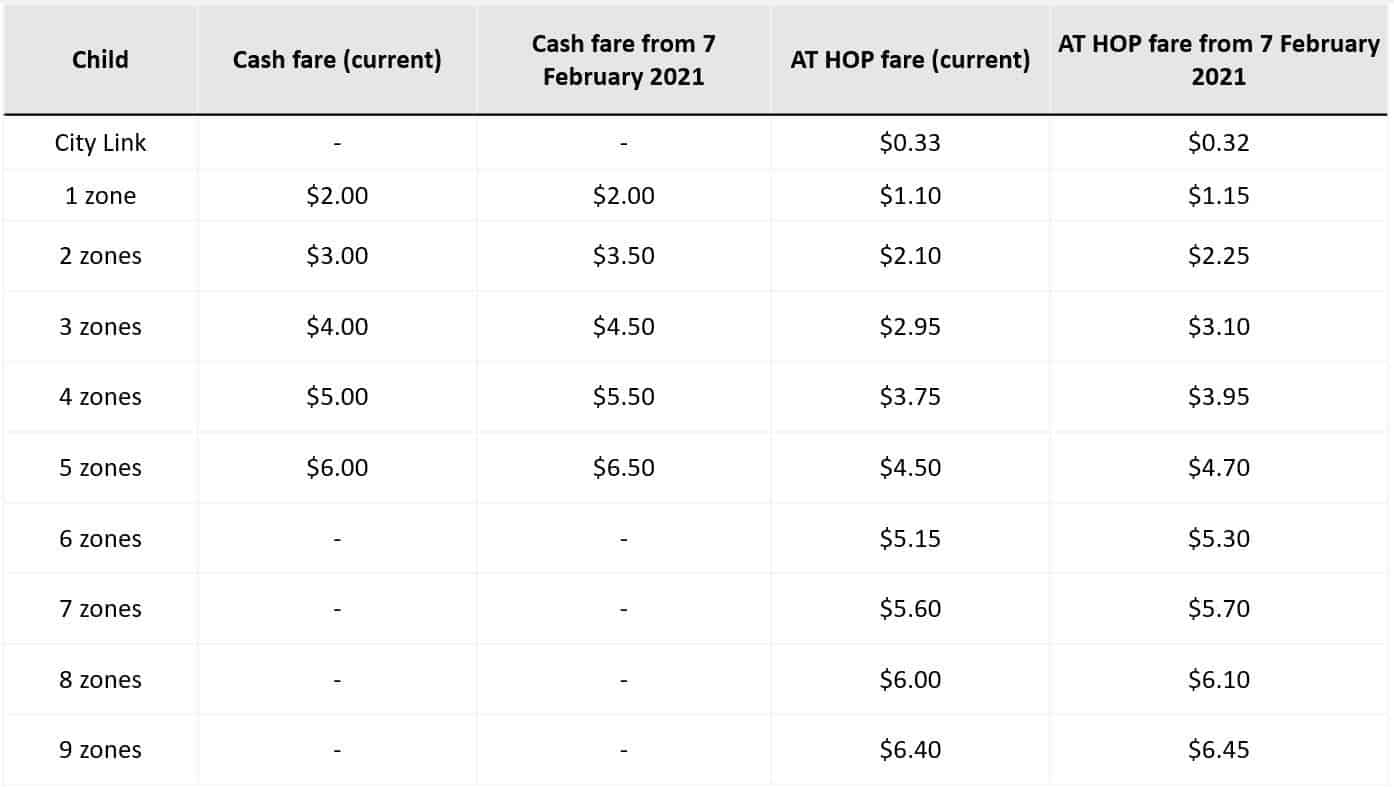Select the $0.32 City Link fare
1394x787 pixels.
[x=1218, y=143]
